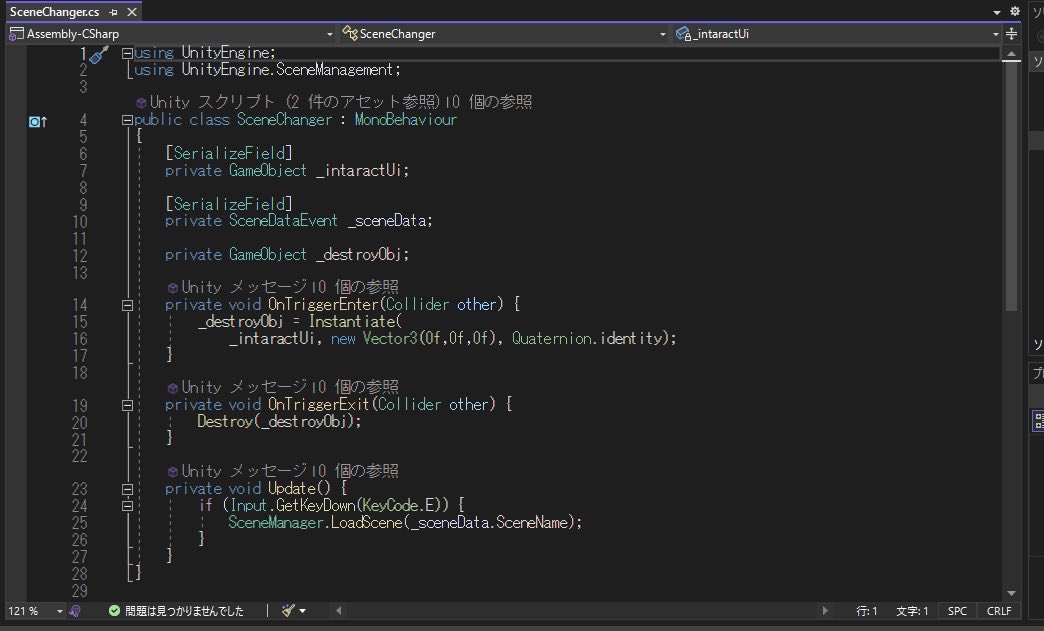
Task: Click vertical scrollbar up arrow
Action: tap(1011, 54)
